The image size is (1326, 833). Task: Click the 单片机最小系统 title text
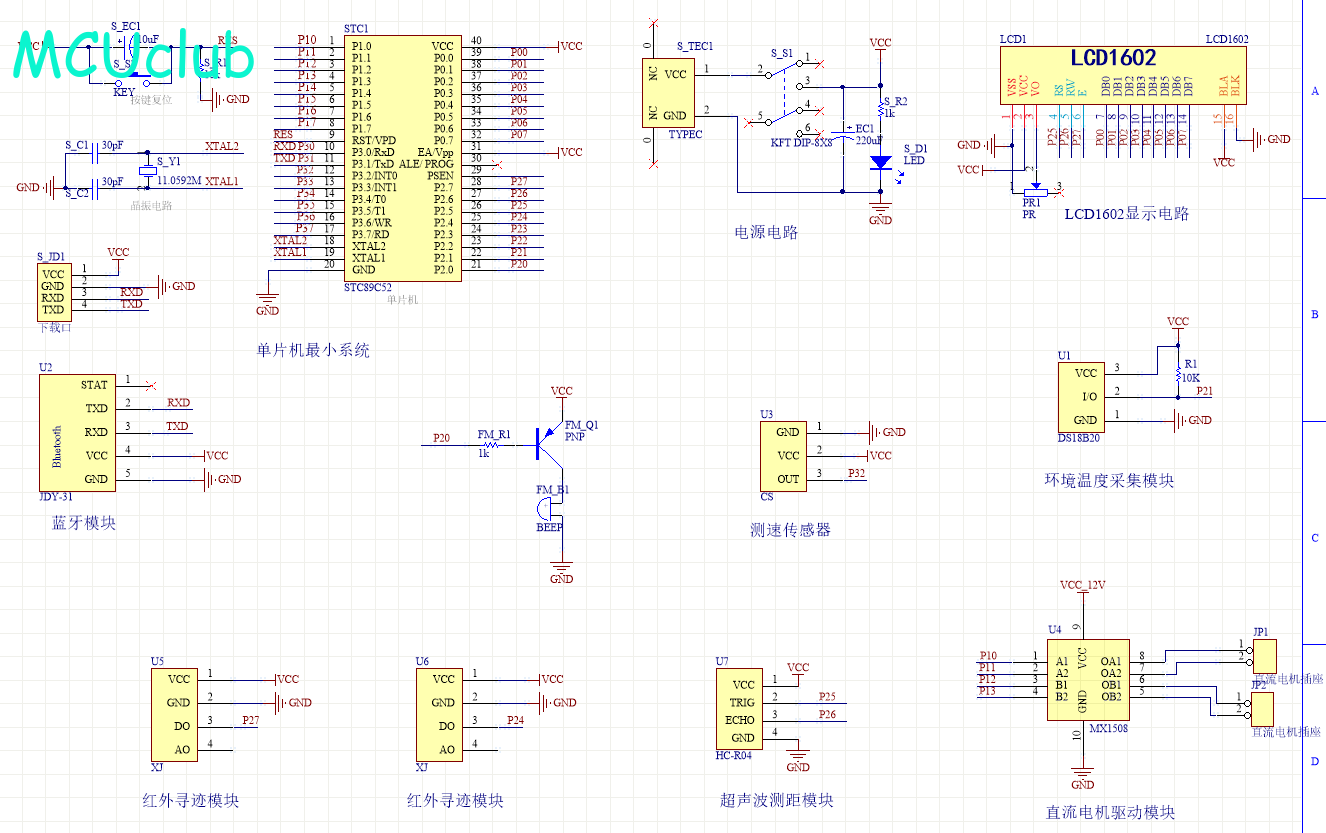click(313, 351)
